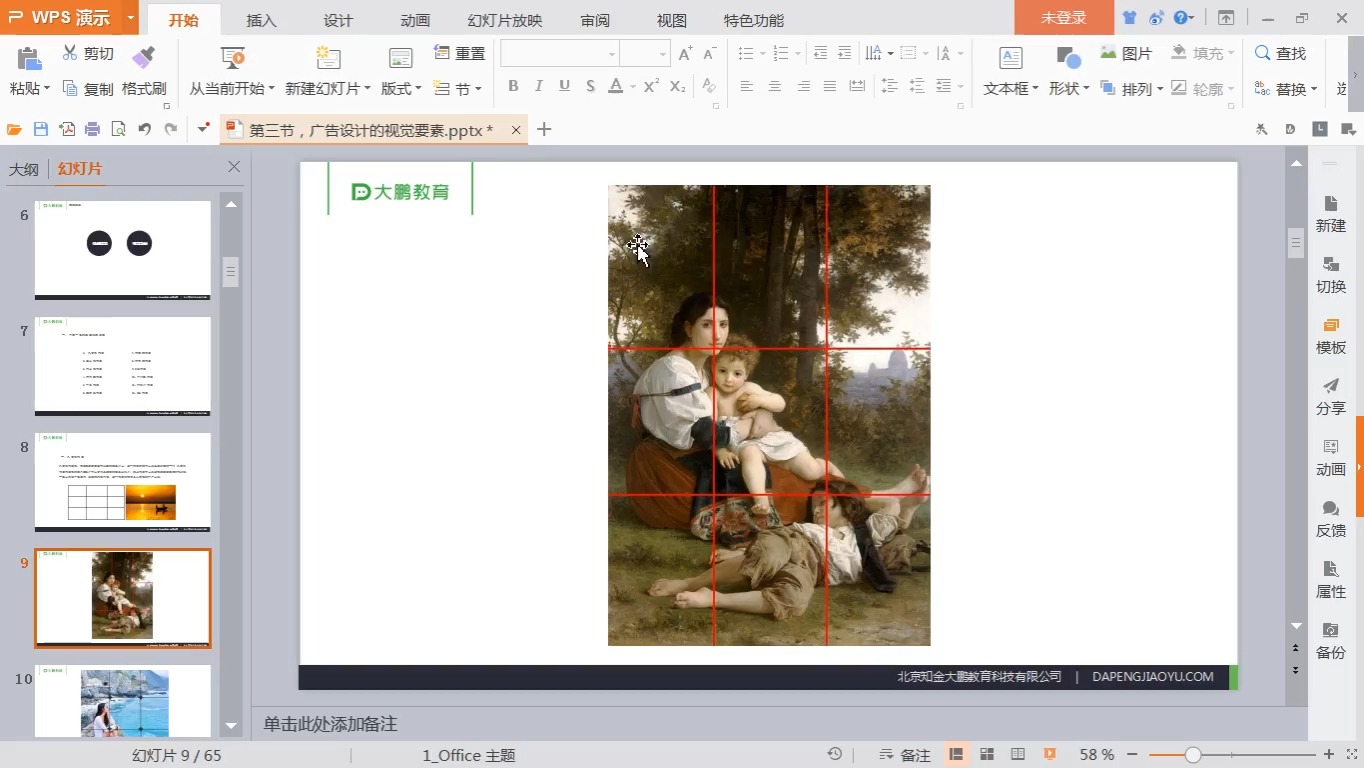Switch to normal view in status bar
Screen dimensions: 1364x768
point(956,755)
